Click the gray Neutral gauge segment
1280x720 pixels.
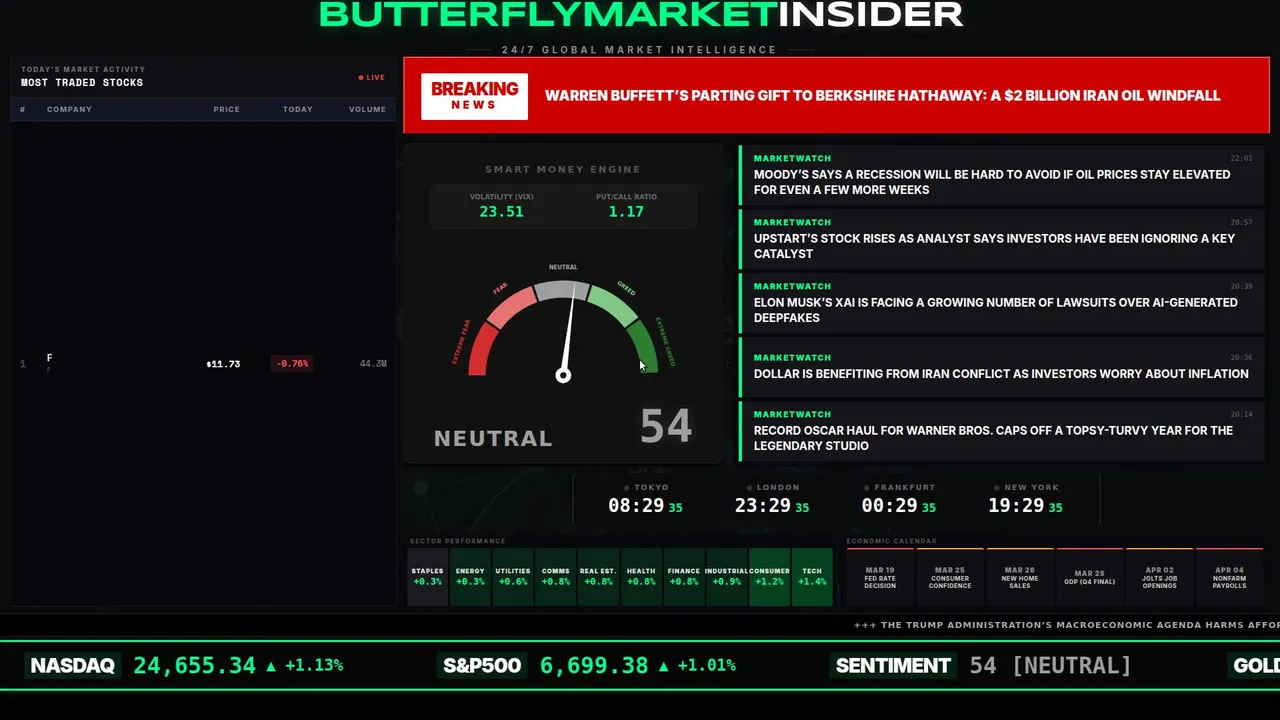click(x=563, y=291)
